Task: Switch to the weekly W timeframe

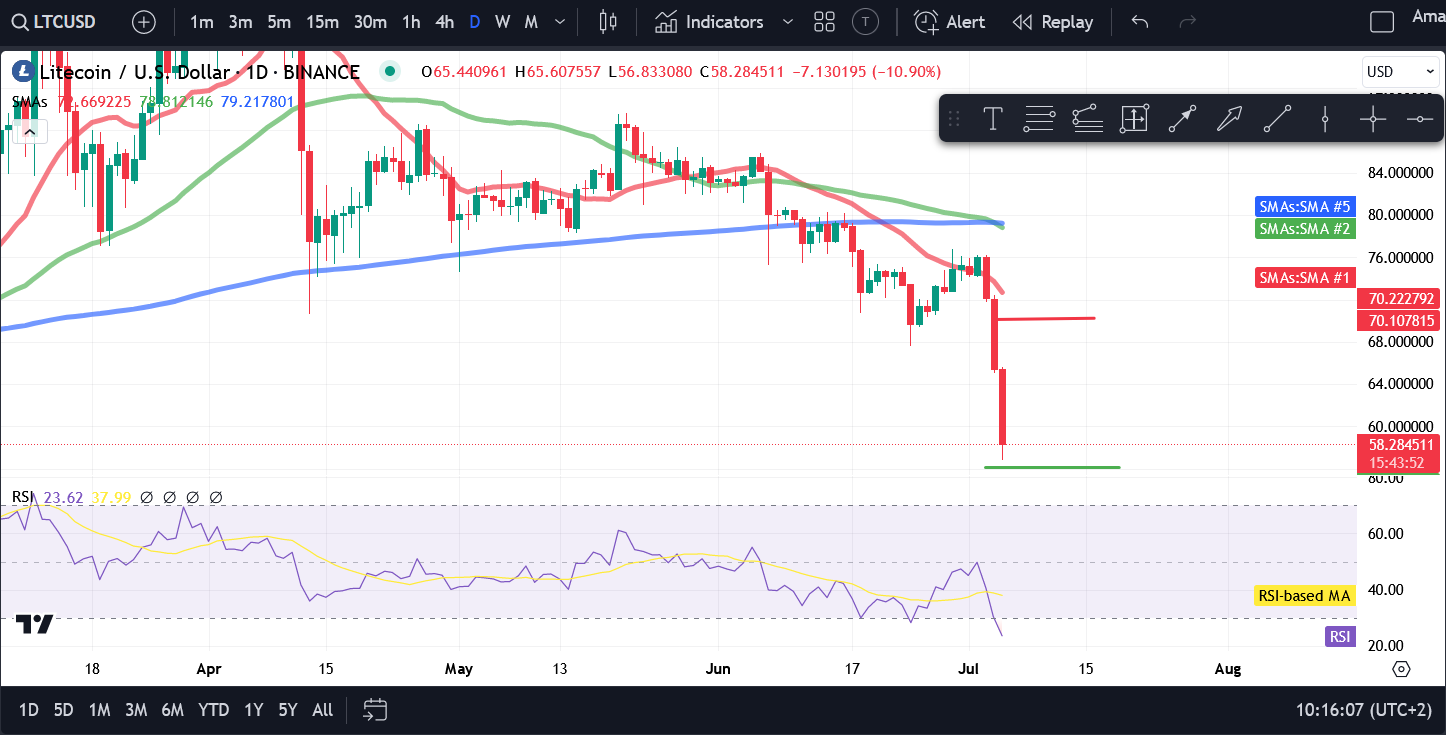Action: [x=502, y=21]
